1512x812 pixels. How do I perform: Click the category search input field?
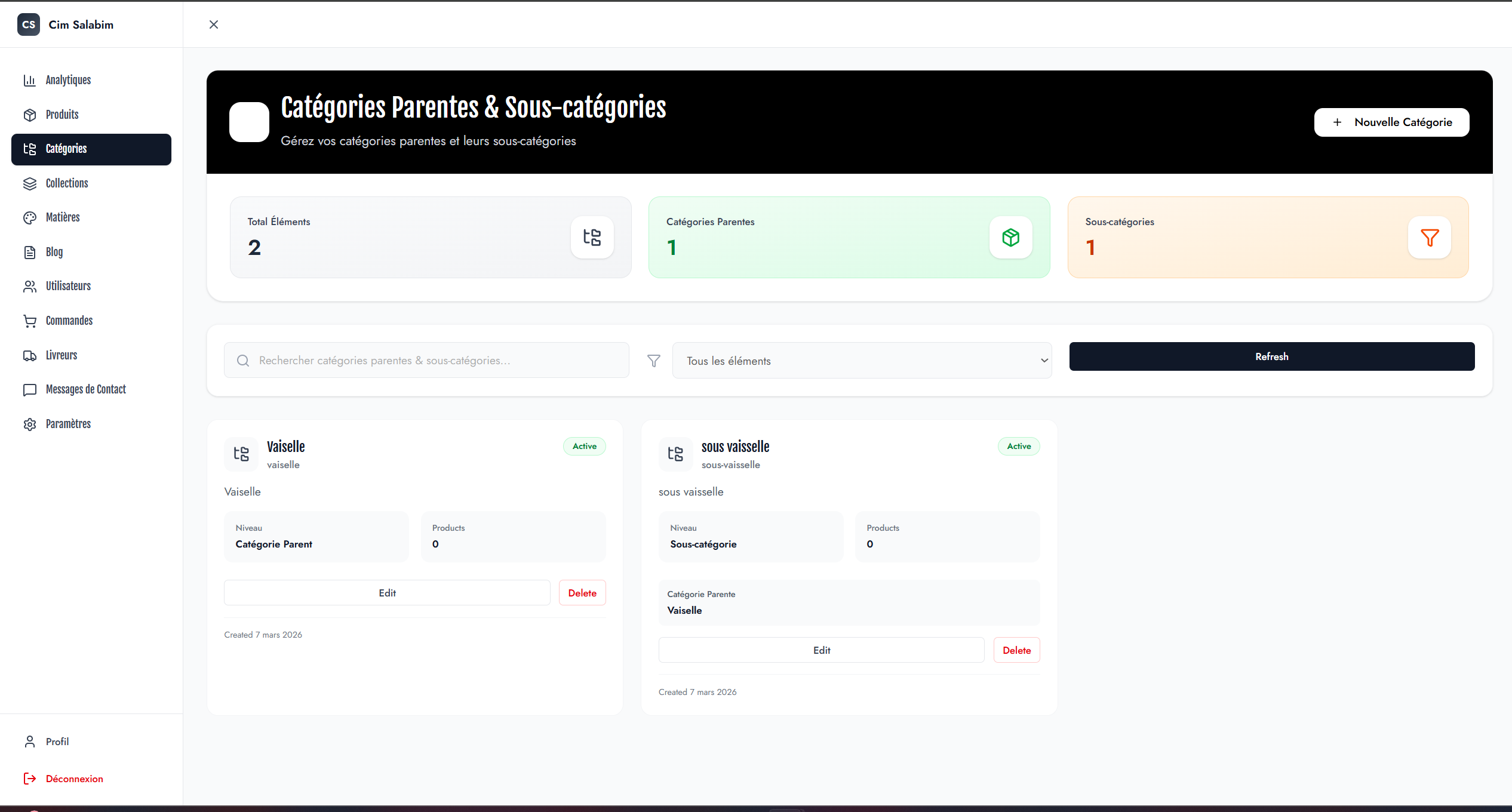[x=426, y=361]
